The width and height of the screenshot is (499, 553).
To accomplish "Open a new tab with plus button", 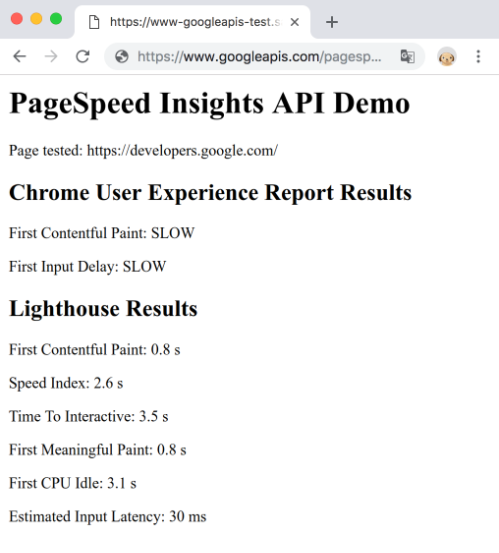I will (332, 22).
